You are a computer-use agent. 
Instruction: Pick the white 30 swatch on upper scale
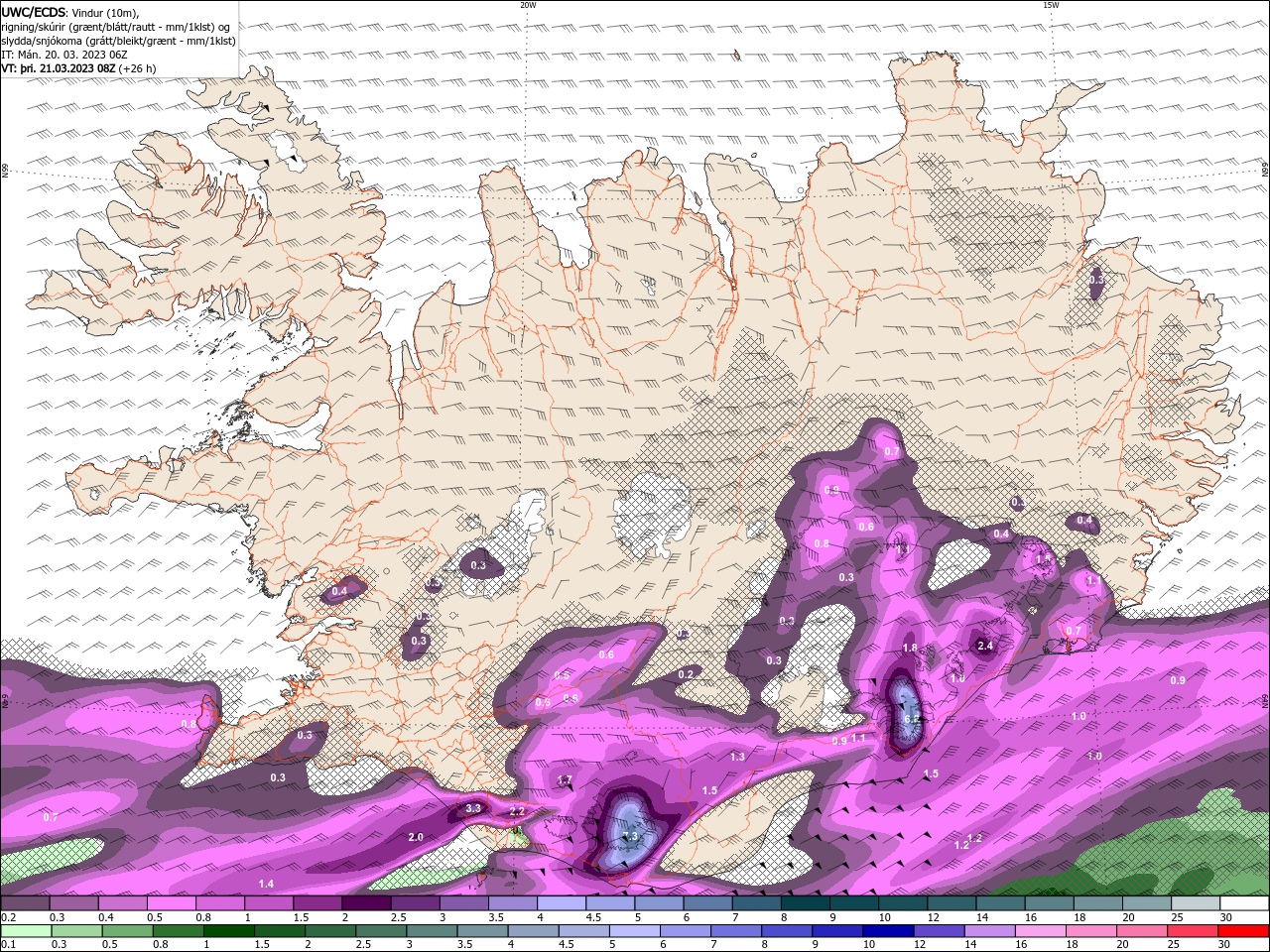(x=1244, y=903)
